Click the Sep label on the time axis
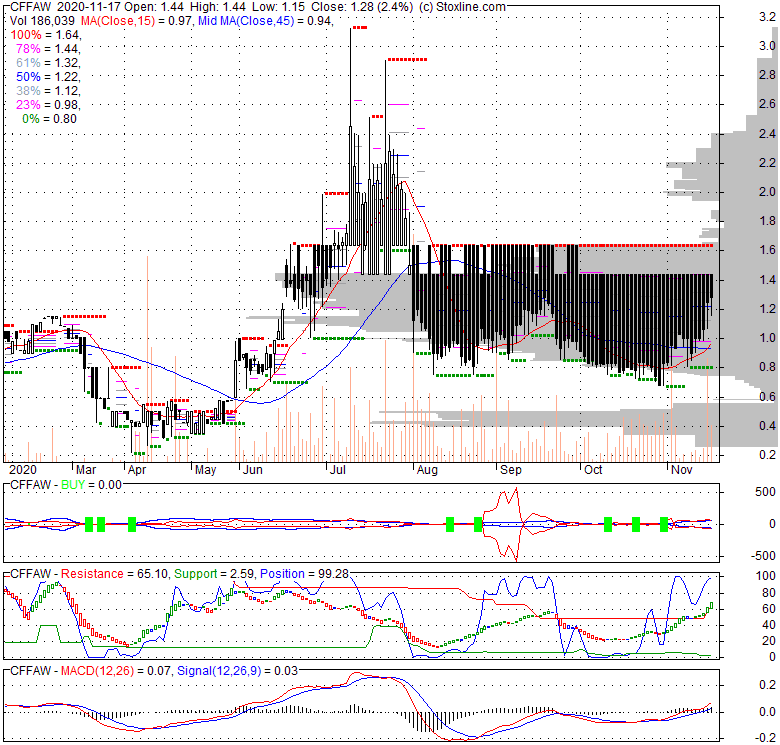Viewport: 780px width, 745px height. pyautogui.click(x=510, y=470)
